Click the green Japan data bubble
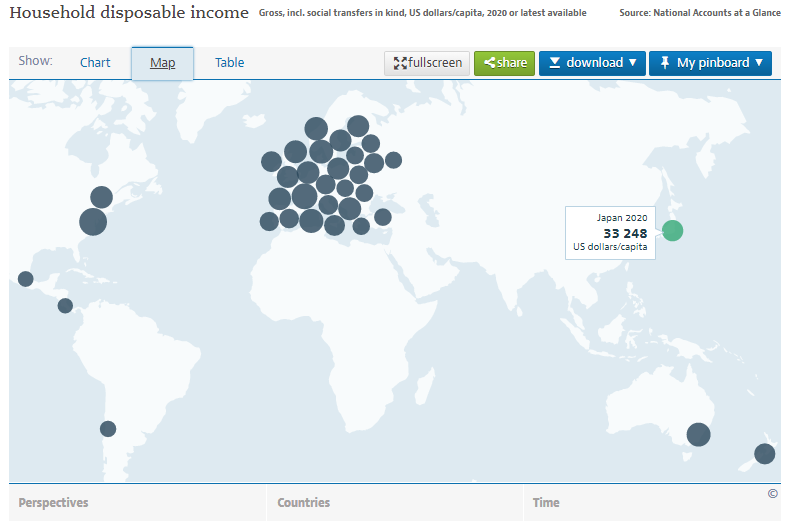809x521 pixels. point(672,231)
